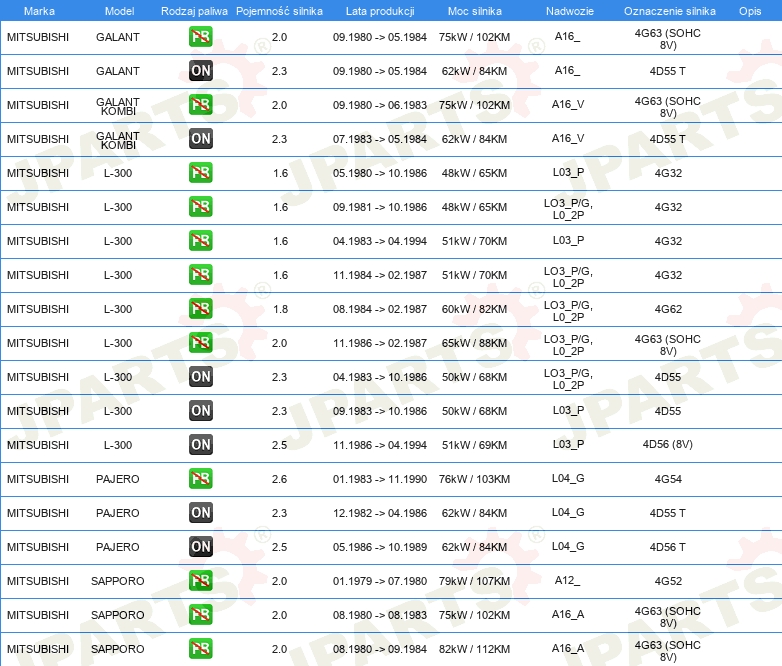The height and width of the screenshot is (666, 782).
Task: Click petrol icon in Sapporo 82kW row
Action: (200, 648)
